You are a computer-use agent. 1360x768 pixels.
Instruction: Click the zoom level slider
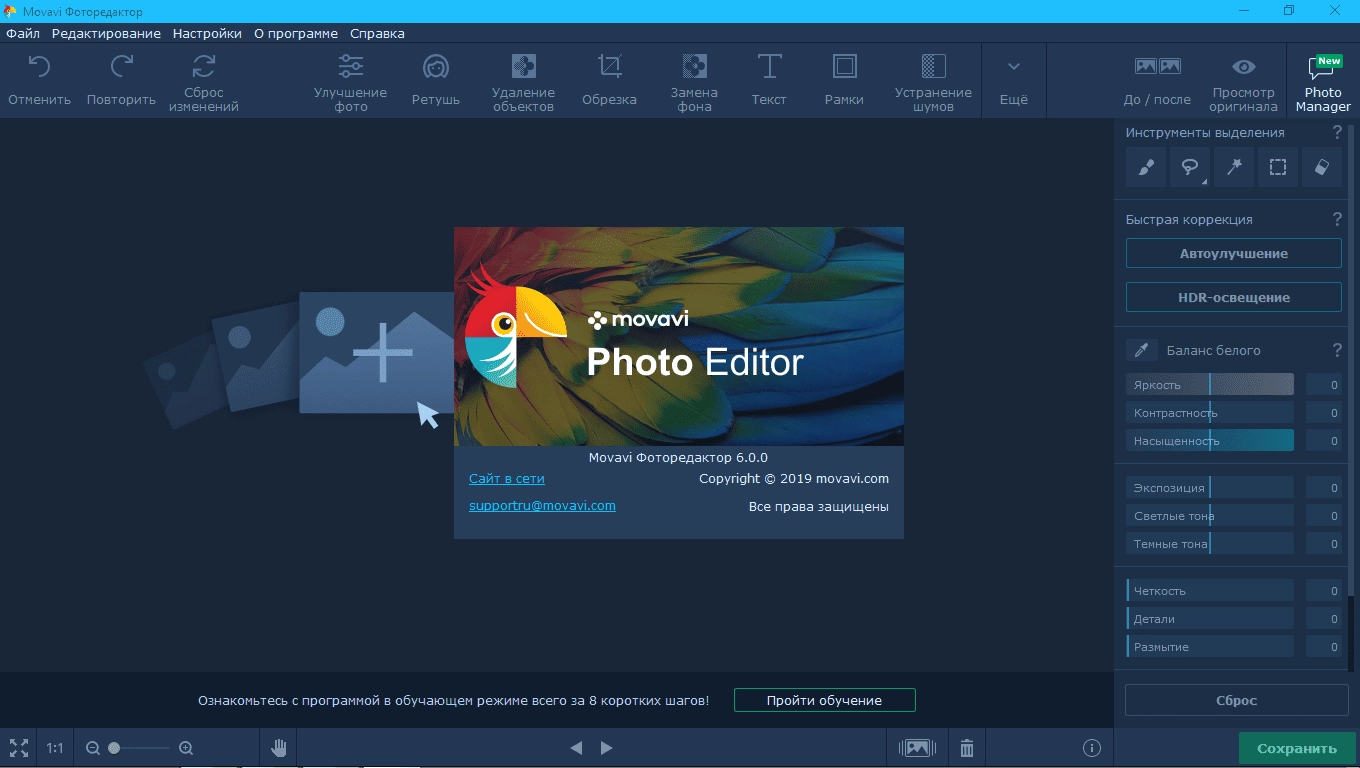click(139, 748)
